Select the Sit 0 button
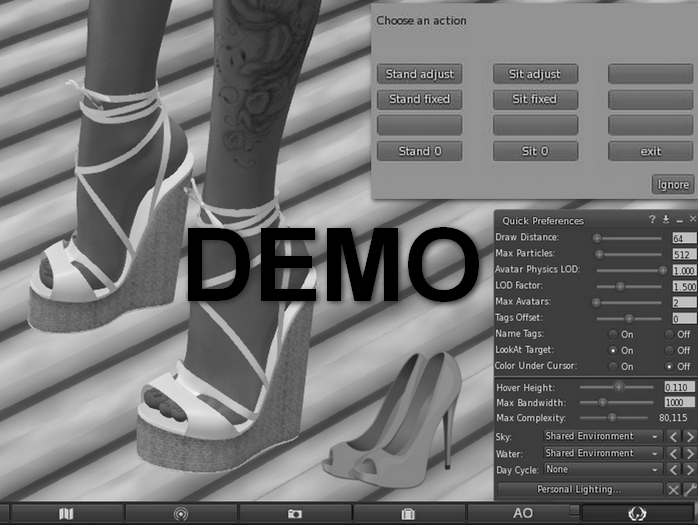Viewport: 698px width, 525px height. [535, 151]
